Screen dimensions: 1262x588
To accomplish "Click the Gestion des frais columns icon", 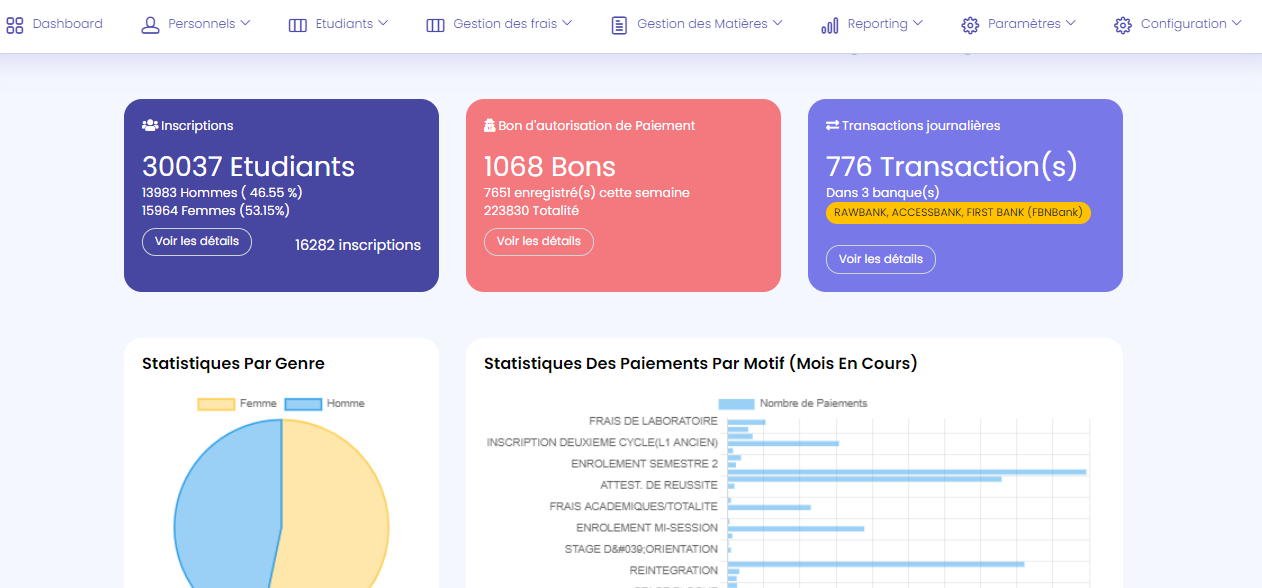I will click(435, 25).
